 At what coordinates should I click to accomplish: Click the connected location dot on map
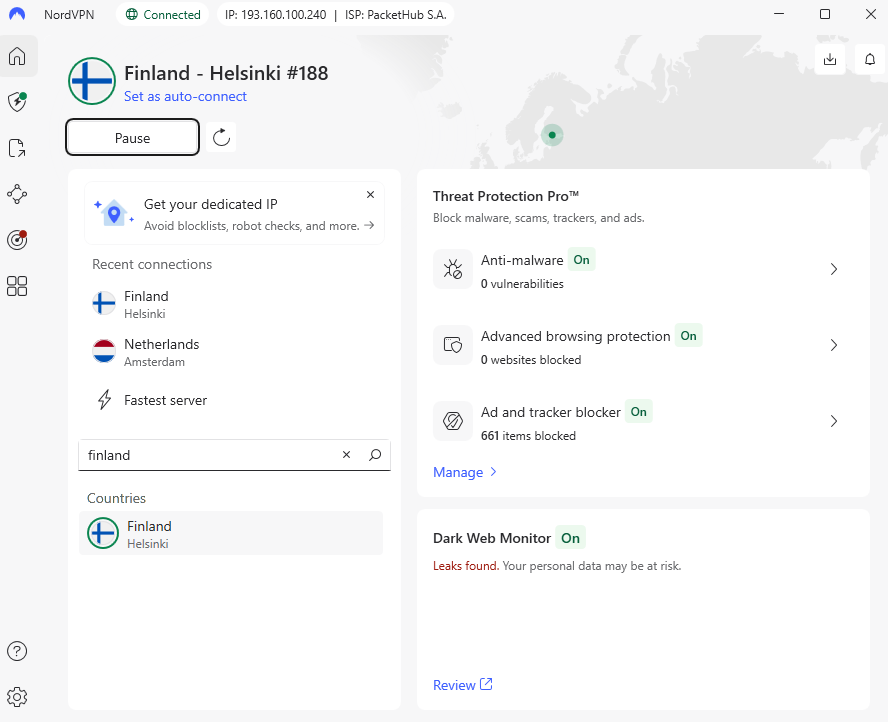(552, 135)
